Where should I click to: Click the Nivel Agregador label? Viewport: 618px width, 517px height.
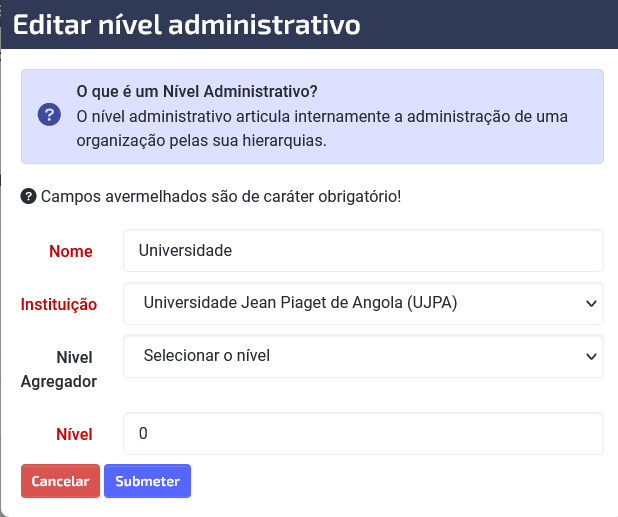59,370
